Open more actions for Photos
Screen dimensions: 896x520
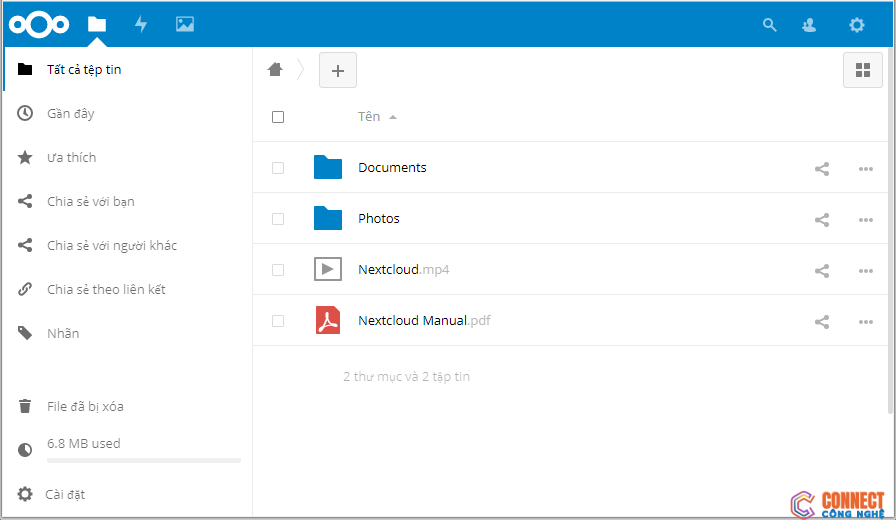(x=866, y=219)
